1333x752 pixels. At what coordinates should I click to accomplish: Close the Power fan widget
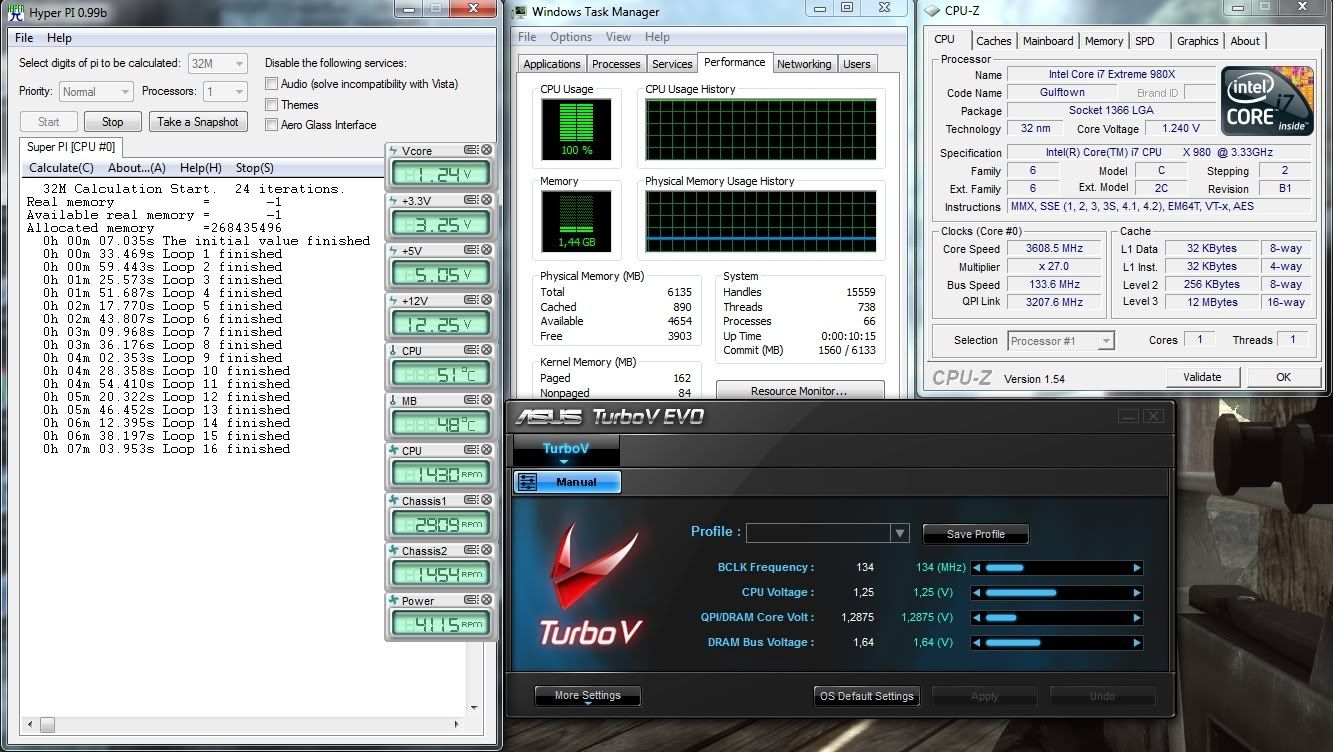486,601
